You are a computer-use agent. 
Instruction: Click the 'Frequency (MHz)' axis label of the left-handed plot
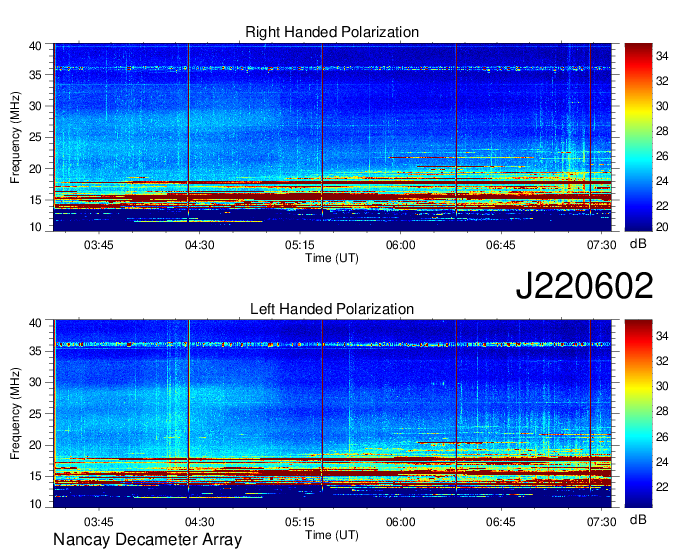[15, 414]
